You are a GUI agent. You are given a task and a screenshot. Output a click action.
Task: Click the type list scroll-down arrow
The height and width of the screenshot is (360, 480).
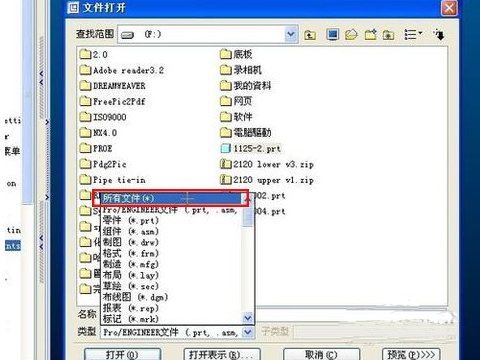click(248, 318)
